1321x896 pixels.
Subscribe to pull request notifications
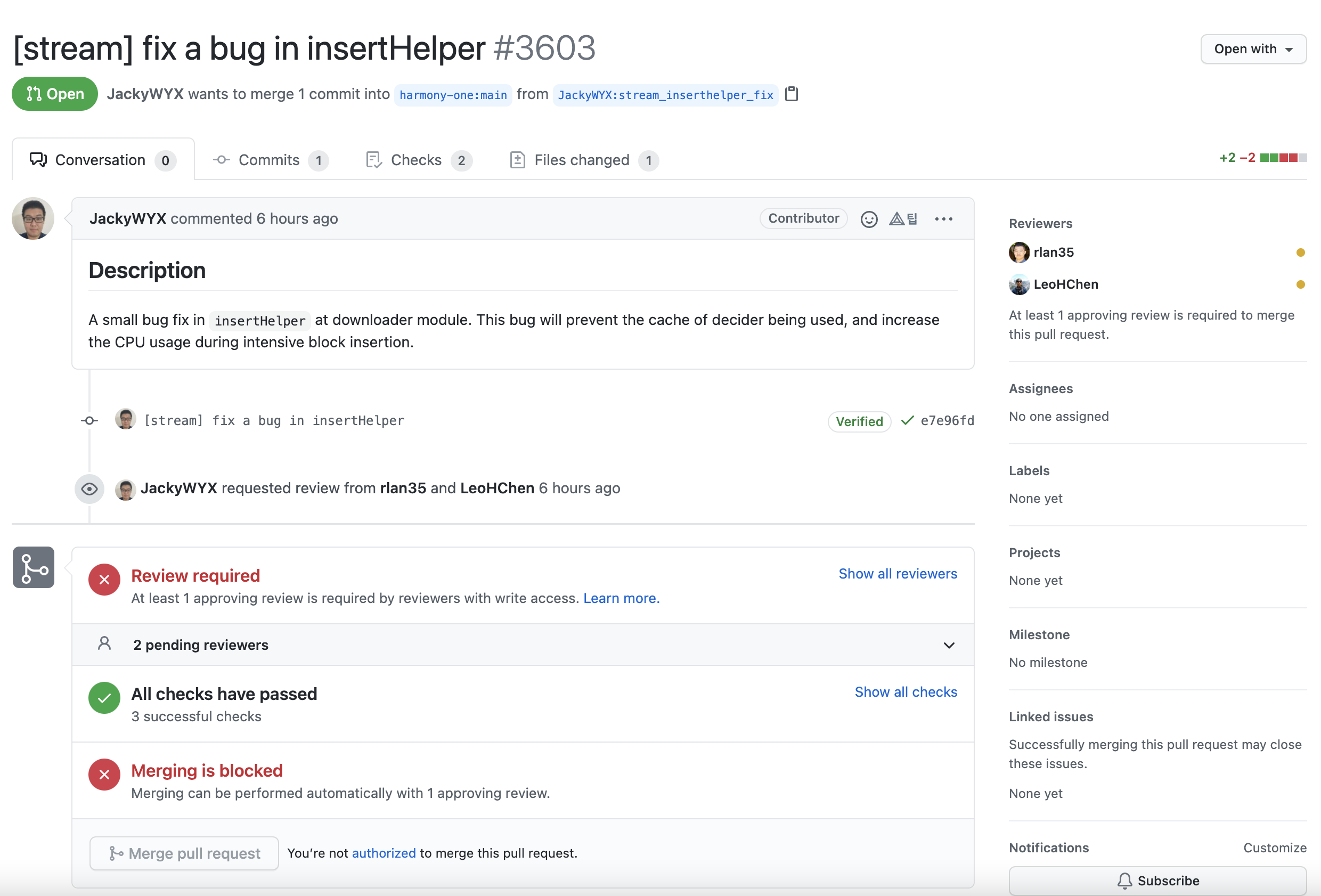1157,880
